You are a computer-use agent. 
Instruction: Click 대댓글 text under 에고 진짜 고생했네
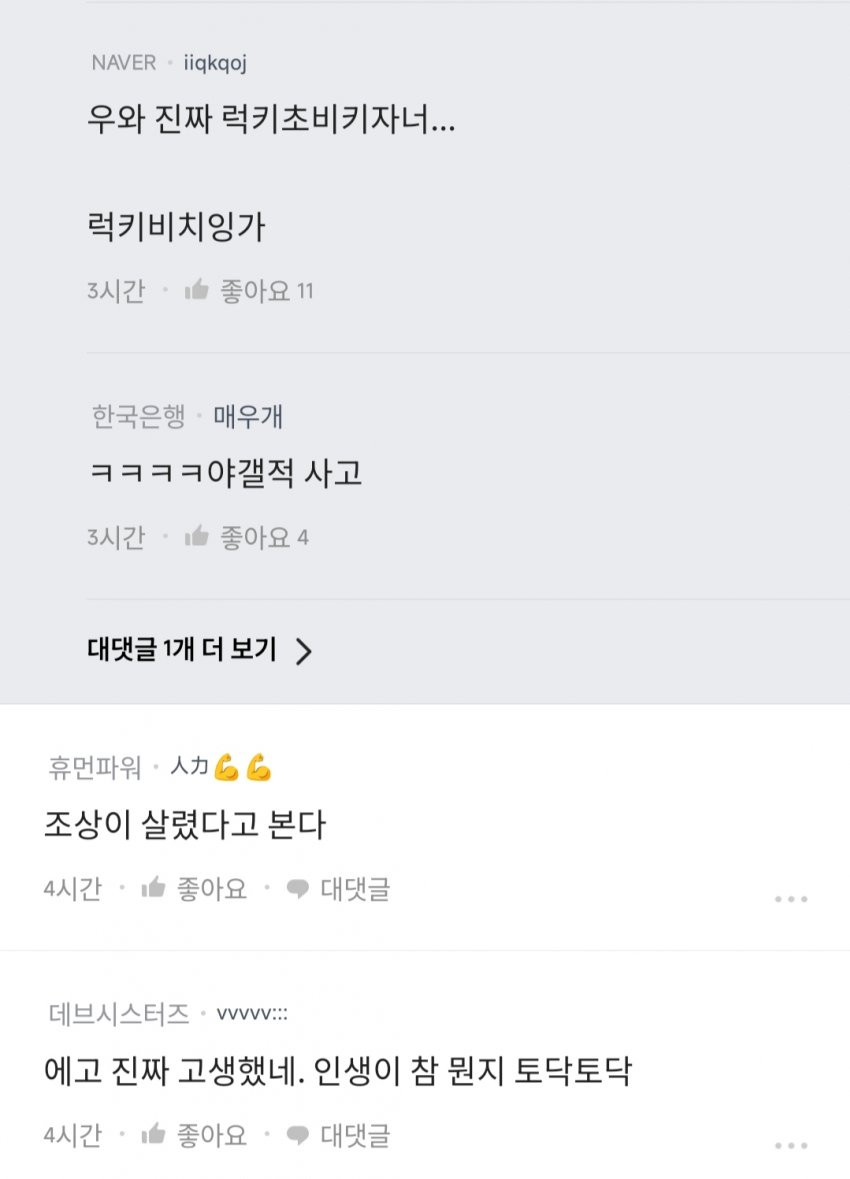coord(355,1135)
